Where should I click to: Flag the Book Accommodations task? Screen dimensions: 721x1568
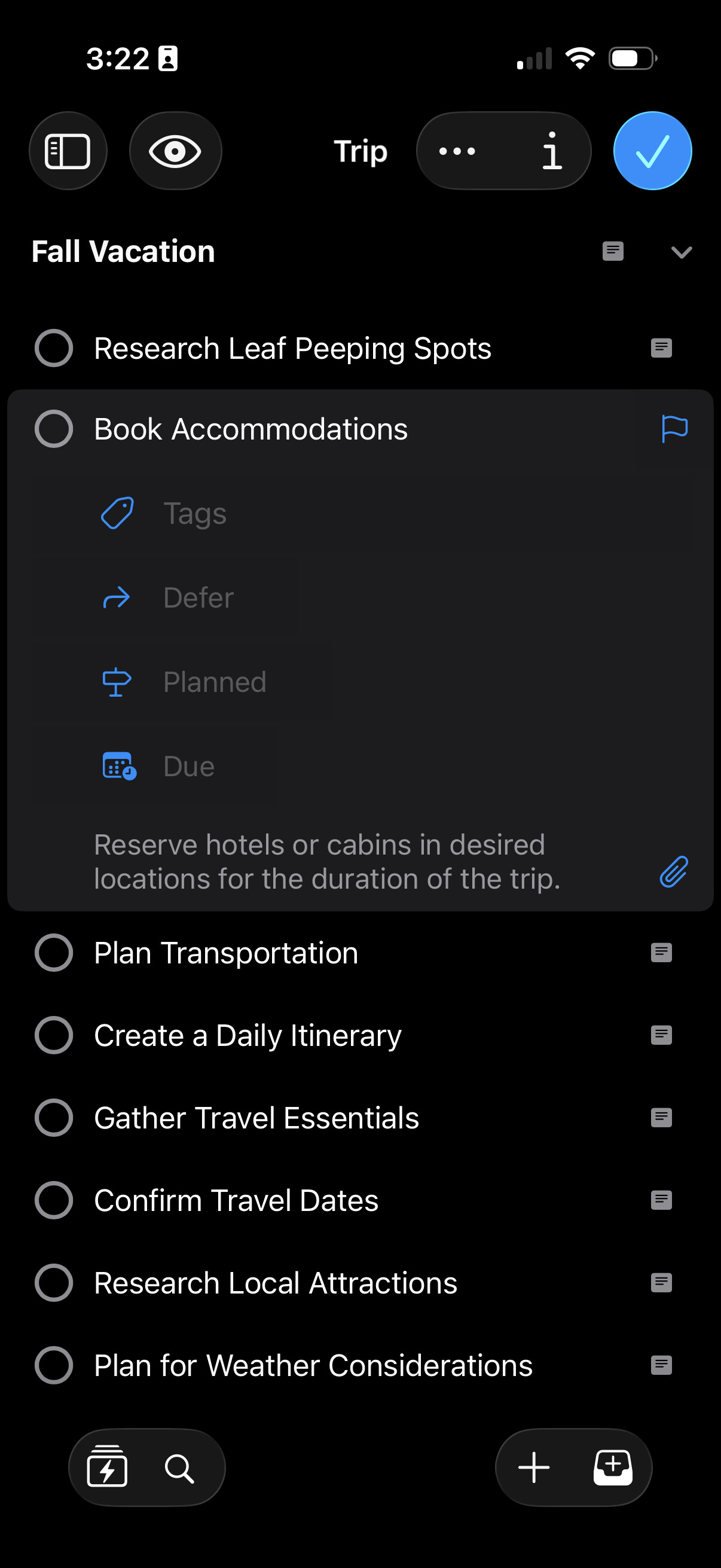tap(674, 429)
